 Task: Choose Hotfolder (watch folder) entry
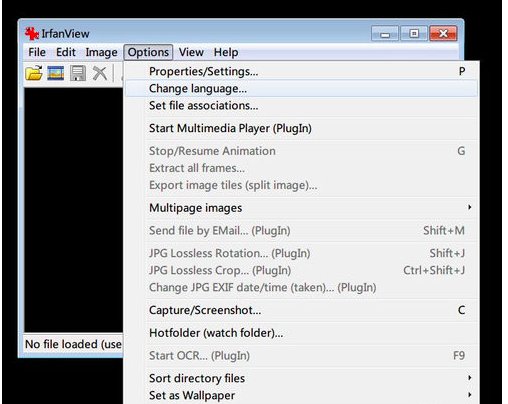pos(302,333)
